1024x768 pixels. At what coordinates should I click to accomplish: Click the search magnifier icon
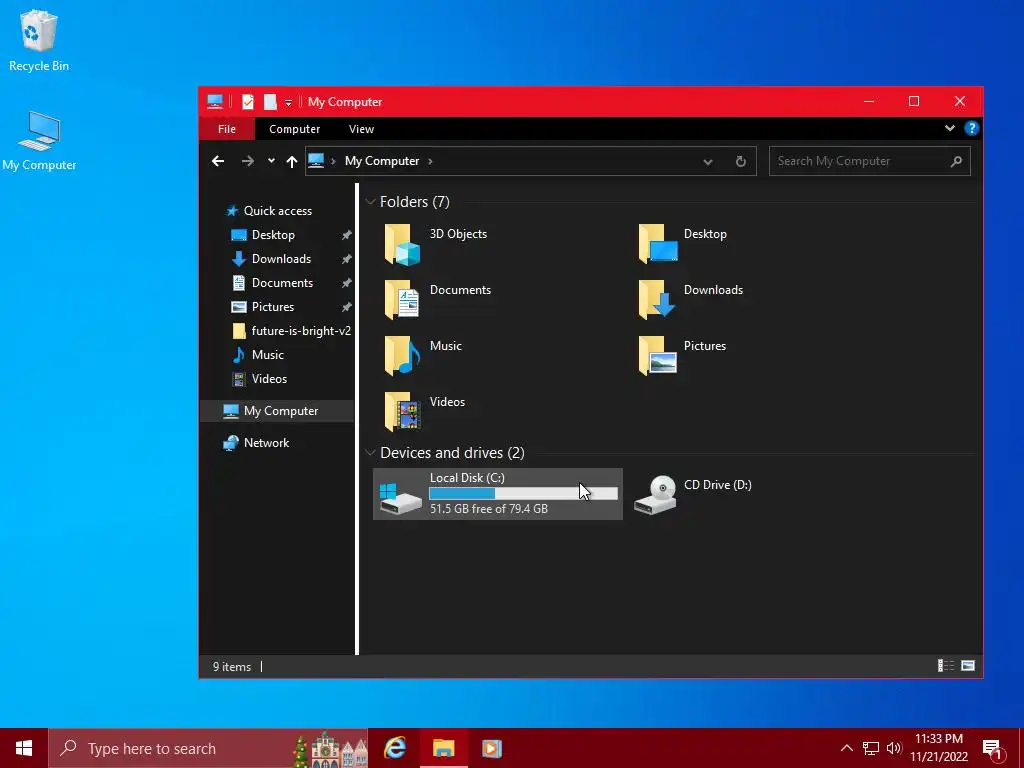(x=956, y=161)
